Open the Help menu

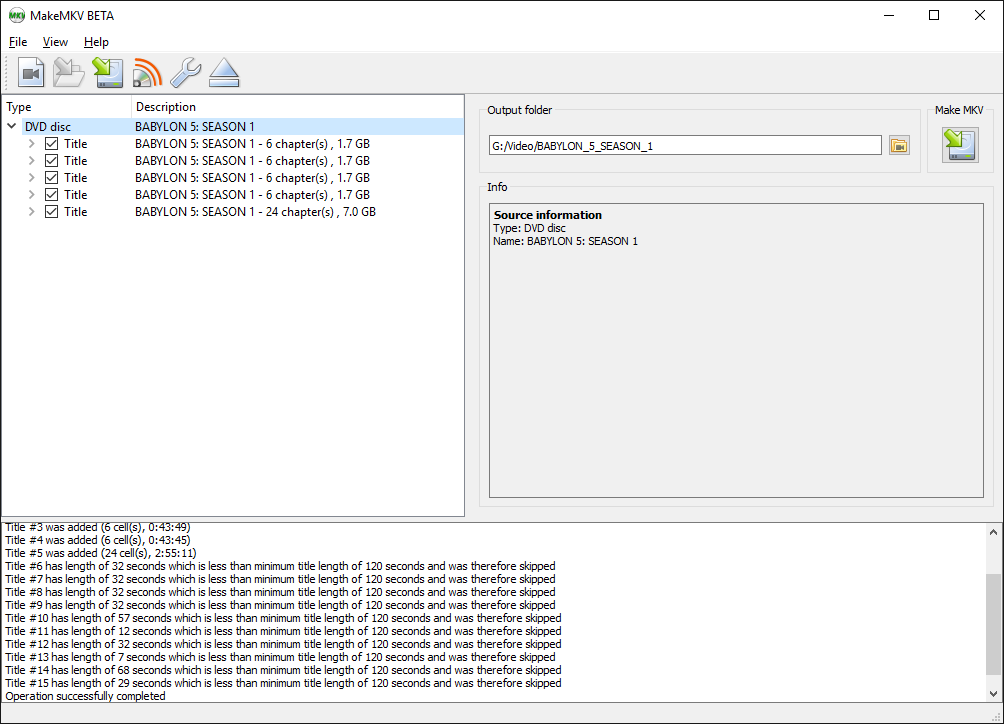click(x=96, y=42)
